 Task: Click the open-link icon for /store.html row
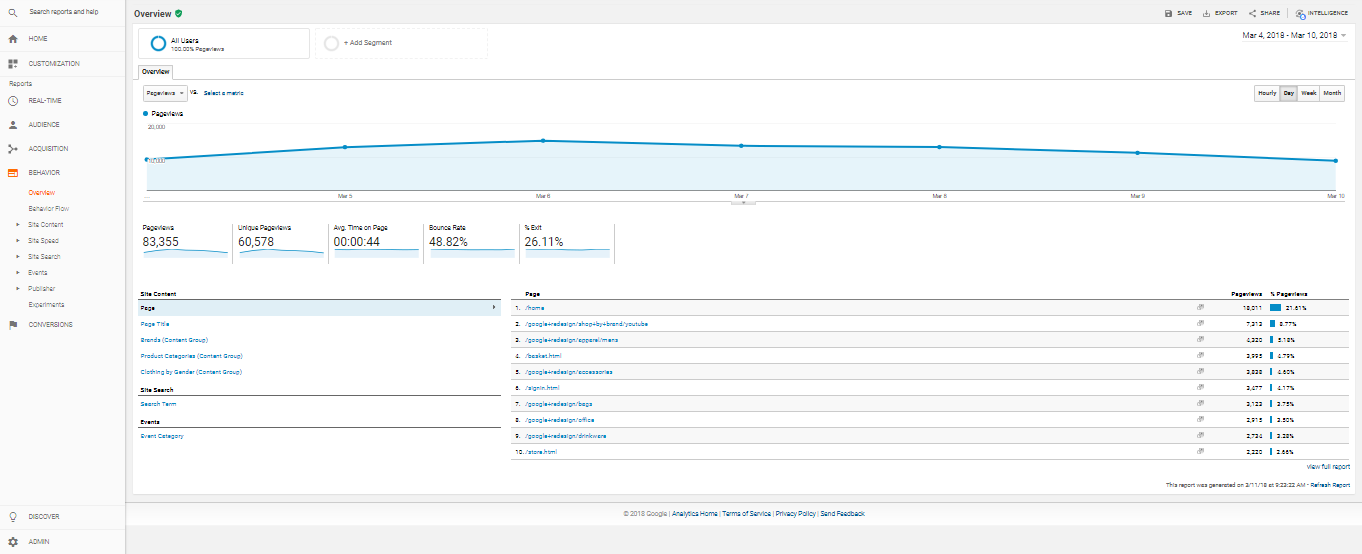[x=1200, y=452]
